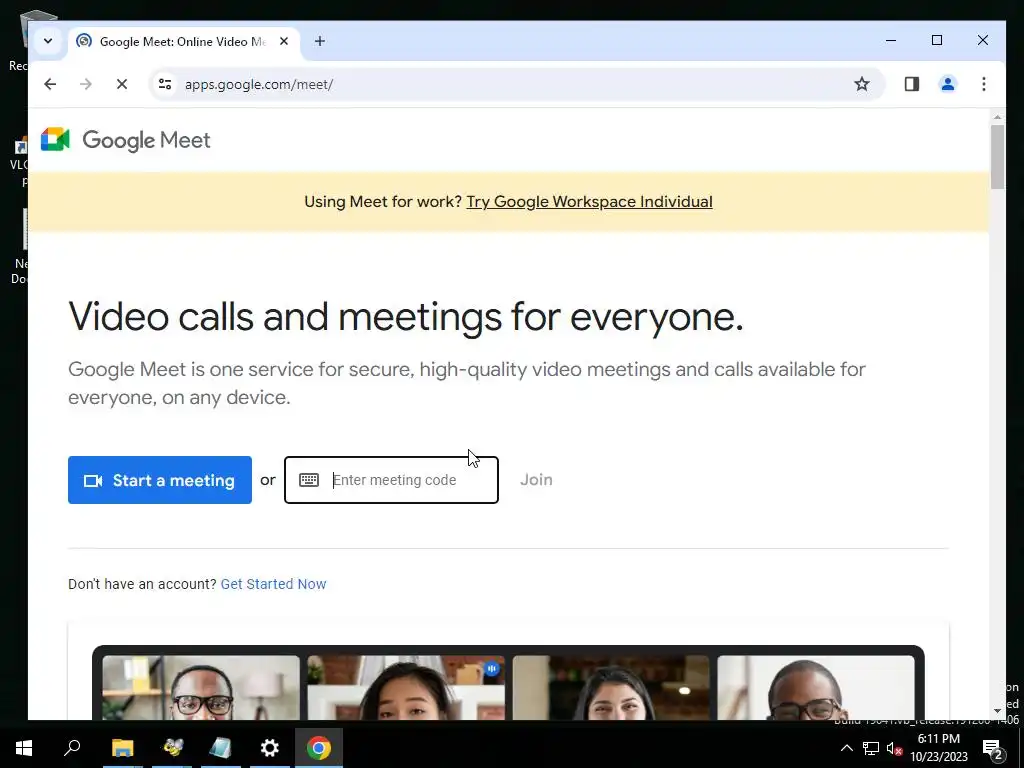Show hidden system tray icons
Viewport: 1024px width, 768px height.
pyautogui.click(x=846, y=748)
